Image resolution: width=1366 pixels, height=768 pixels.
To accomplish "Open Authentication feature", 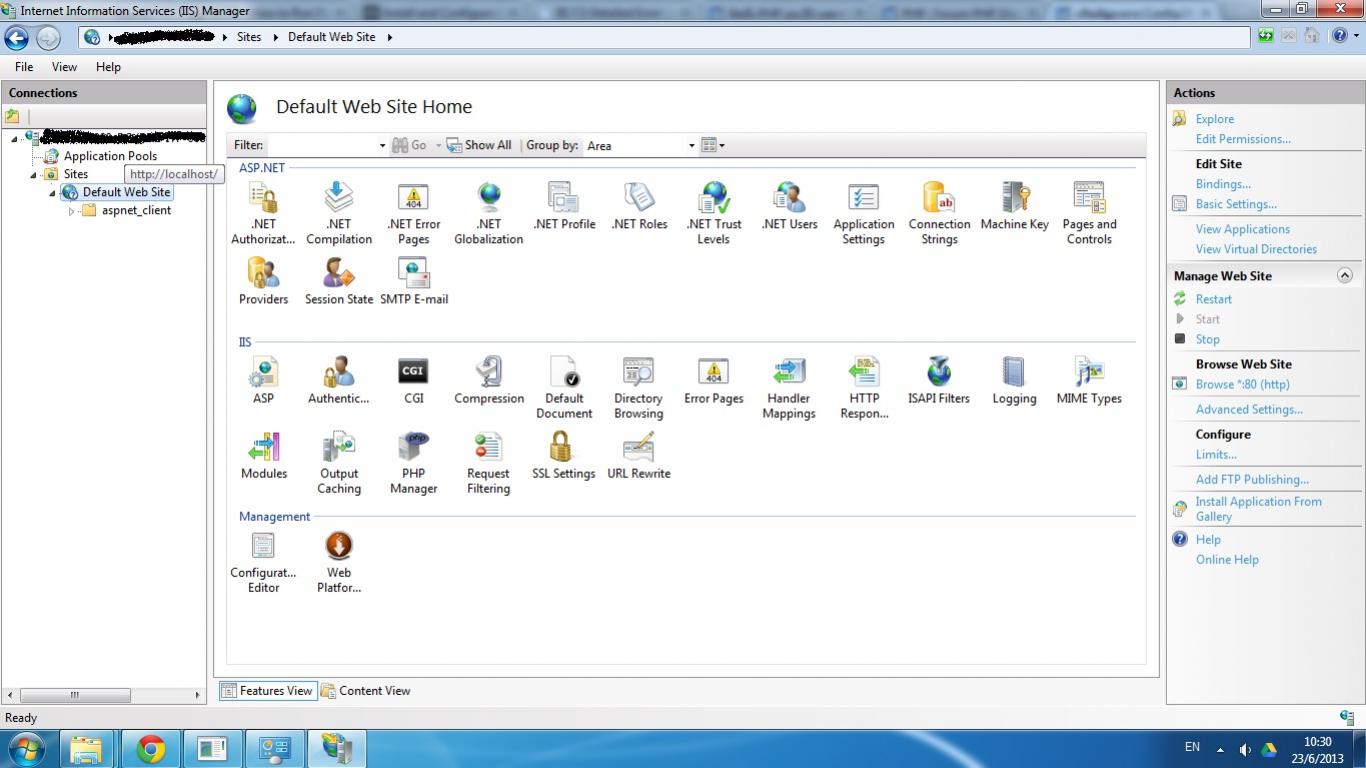I will (339, 380).
